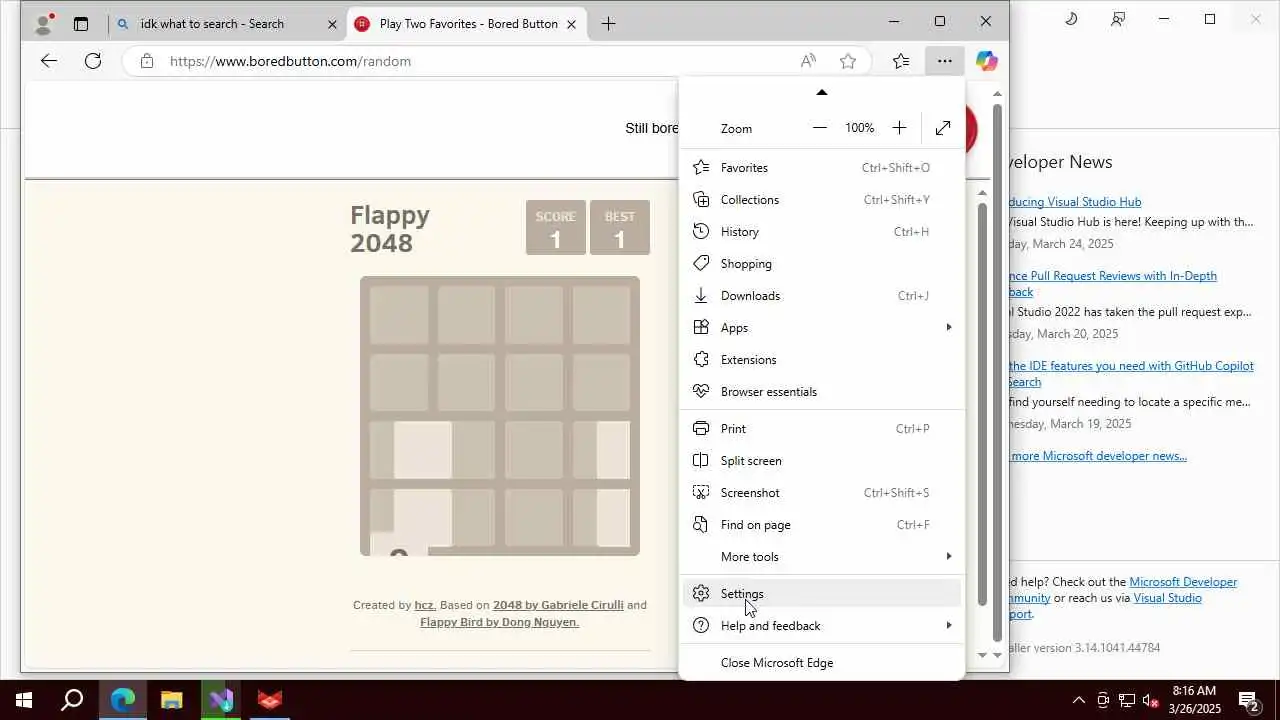Toggle theme icon in Visual Studio Installer

(1071, 19)
